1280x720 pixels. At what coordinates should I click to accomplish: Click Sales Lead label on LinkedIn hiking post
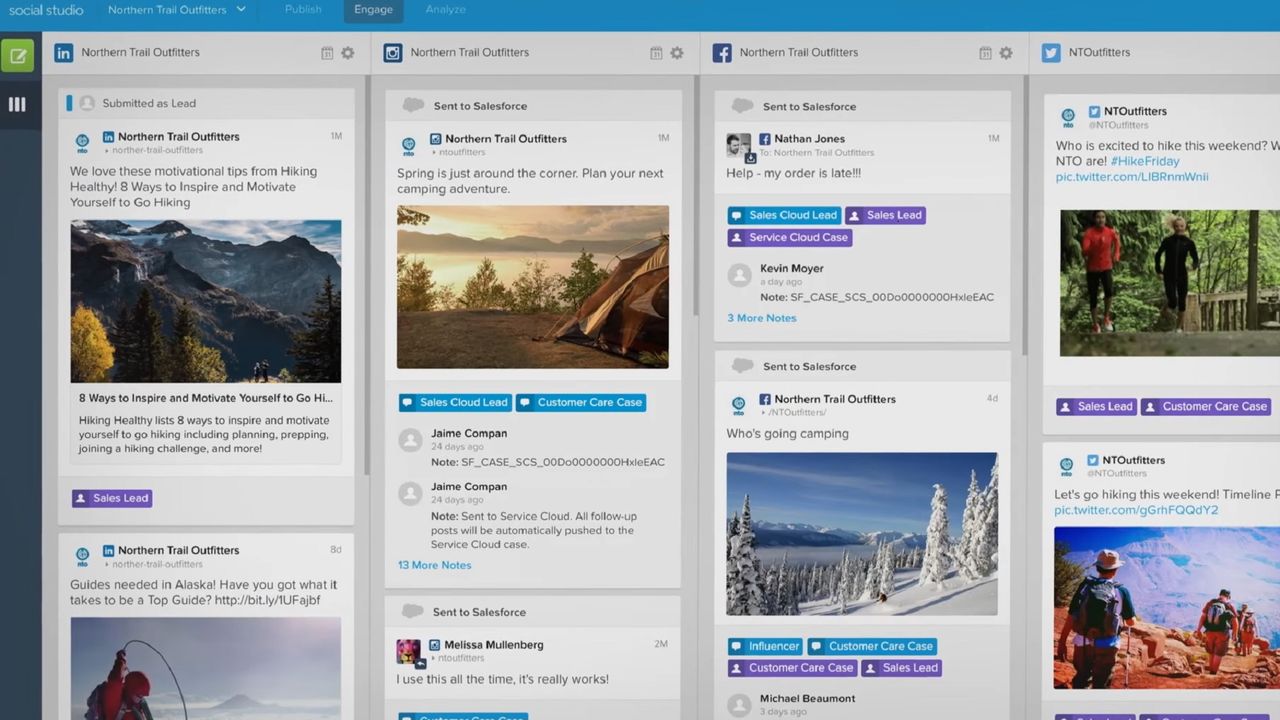(112, 498)
